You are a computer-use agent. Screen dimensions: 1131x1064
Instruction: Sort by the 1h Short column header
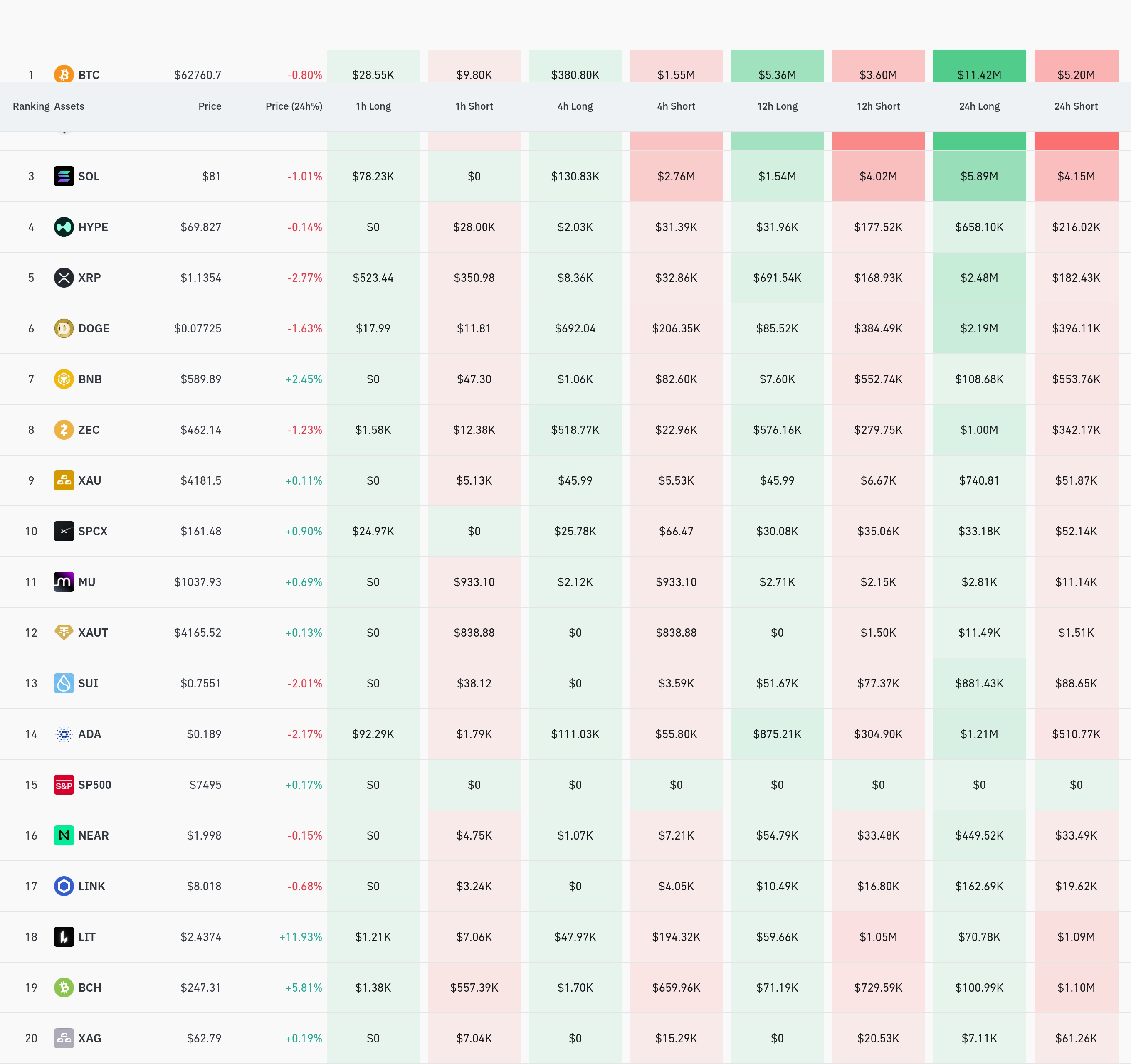[x=474, y=106]
